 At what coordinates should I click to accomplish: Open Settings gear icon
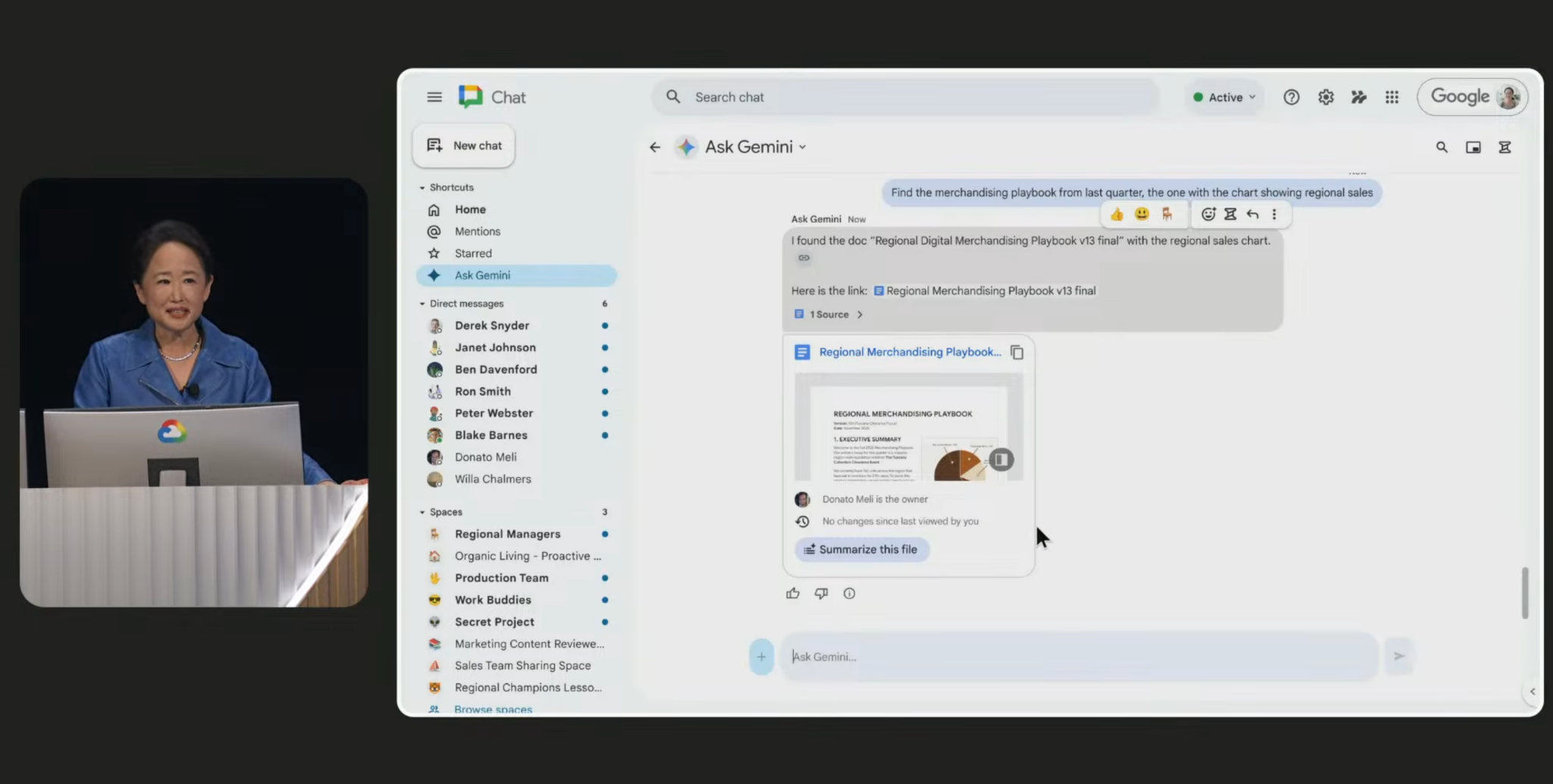tap(1325, 97)
